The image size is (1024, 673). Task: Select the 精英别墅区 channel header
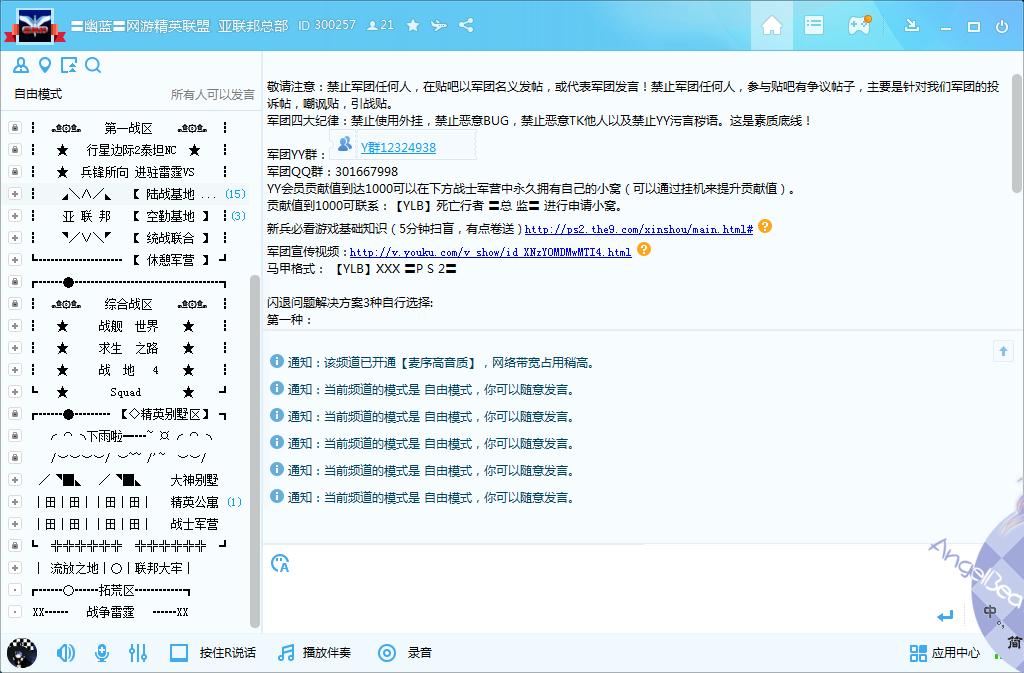[x=129, y=414]
